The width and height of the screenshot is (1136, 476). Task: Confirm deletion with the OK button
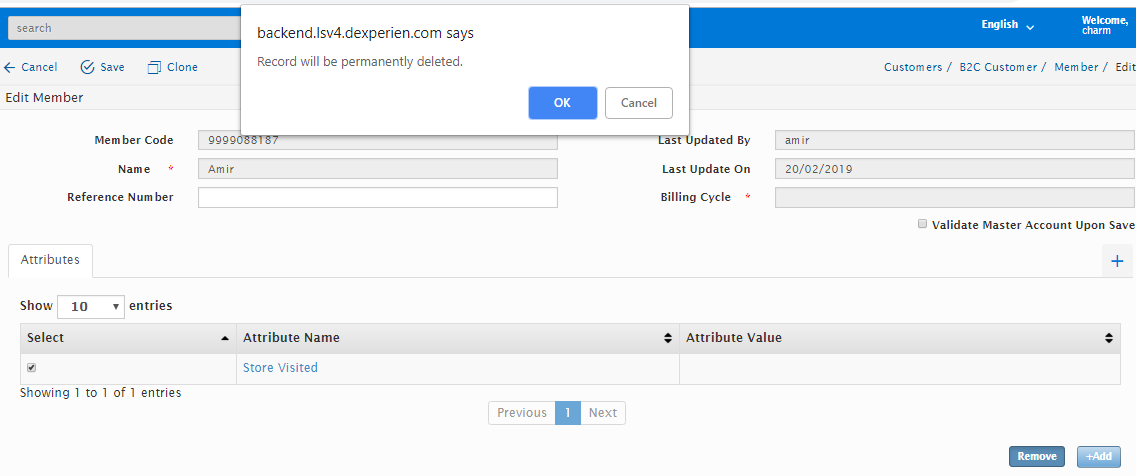click(562, 103)
